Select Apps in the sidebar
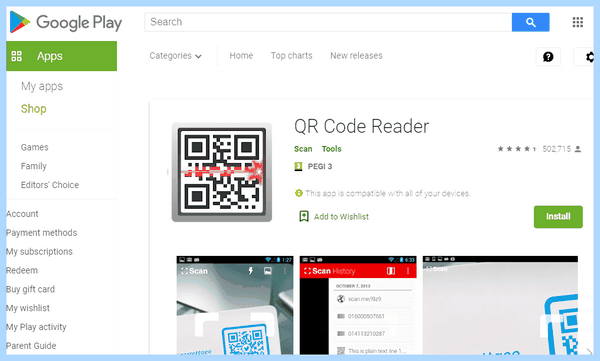 pyautogui.click(x=62, y=56)
